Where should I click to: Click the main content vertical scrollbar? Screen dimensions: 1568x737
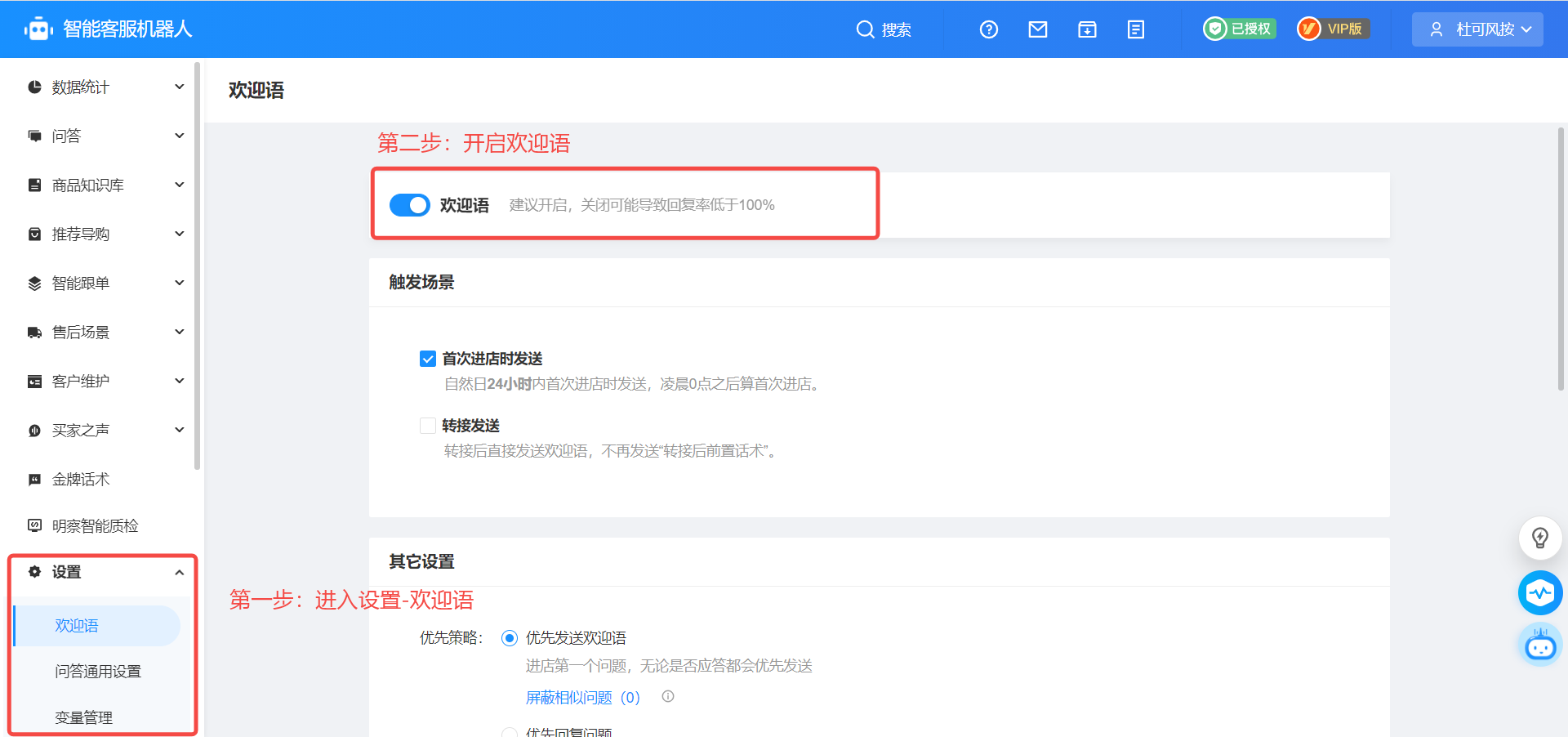tap(1561, 259)
